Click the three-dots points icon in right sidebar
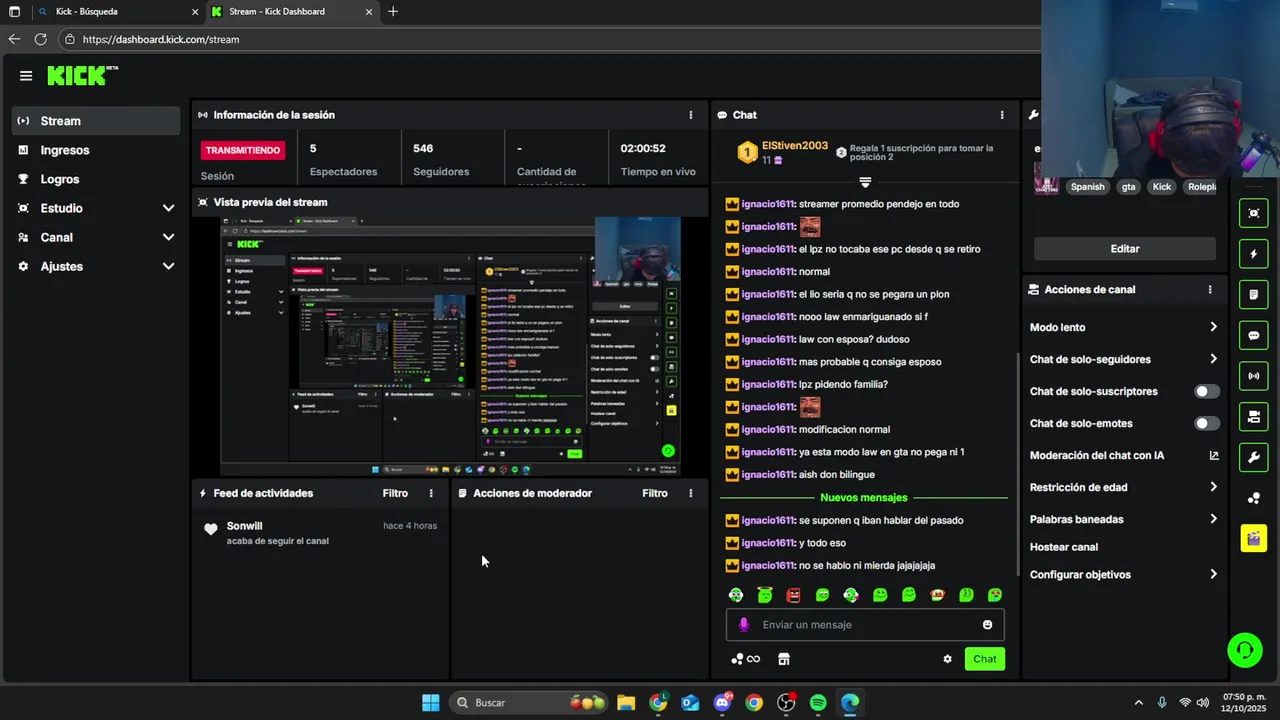This screenshot has width=1280, height=720. point(1254,498)
